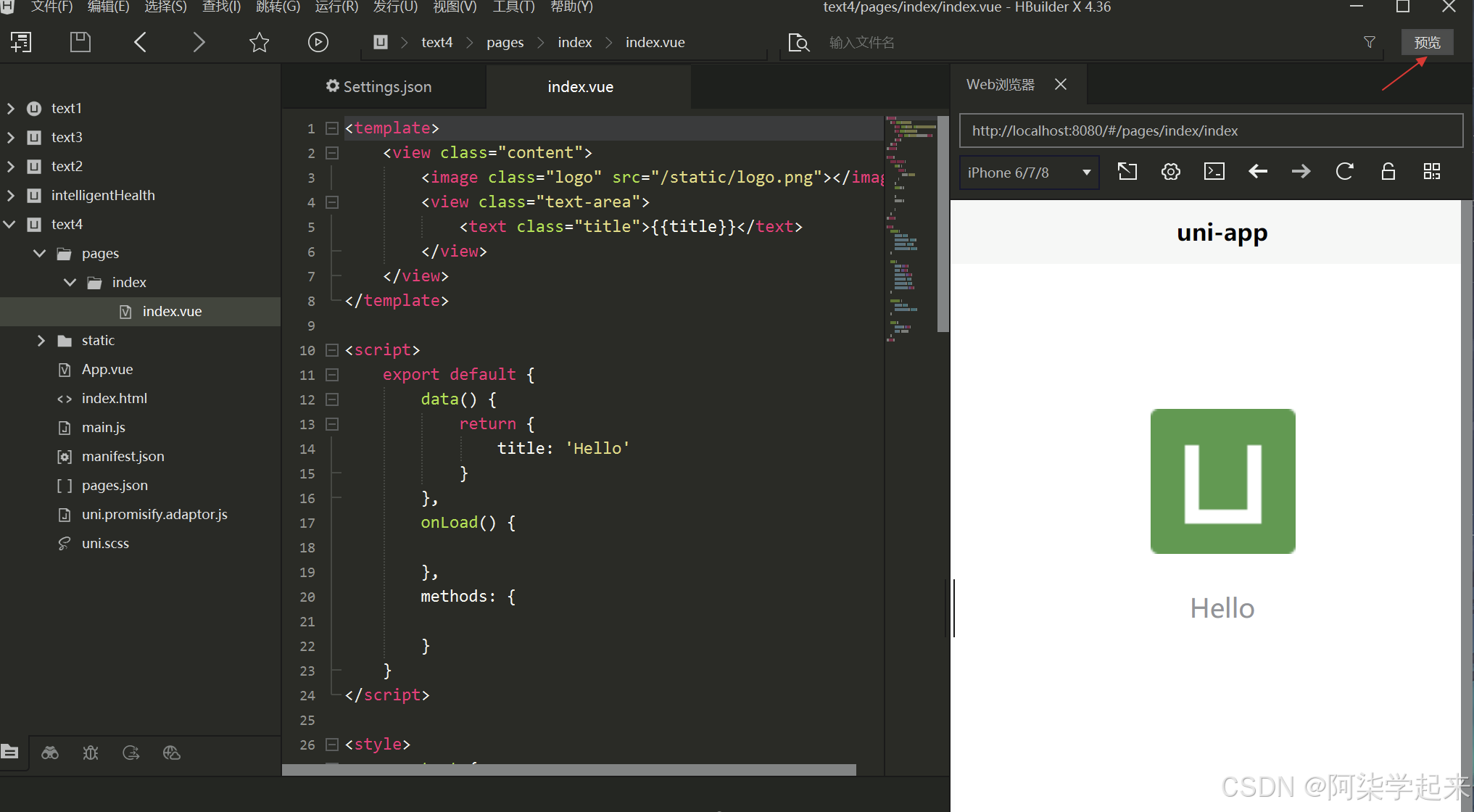The image size is (1474, 812).
Task: Open the 工具(T) menu
Action: (x=513, y=7)
